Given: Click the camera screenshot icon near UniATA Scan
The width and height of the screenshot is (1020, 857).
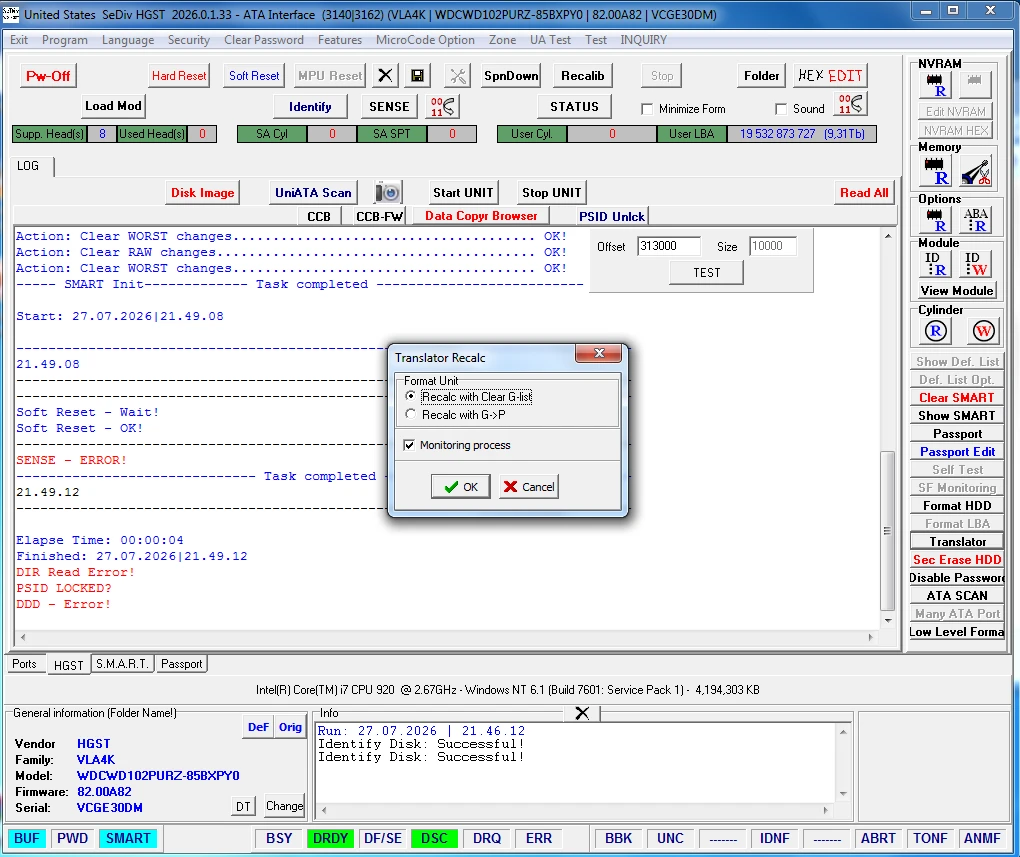Looking at the screenshot, I should [388, 193].
